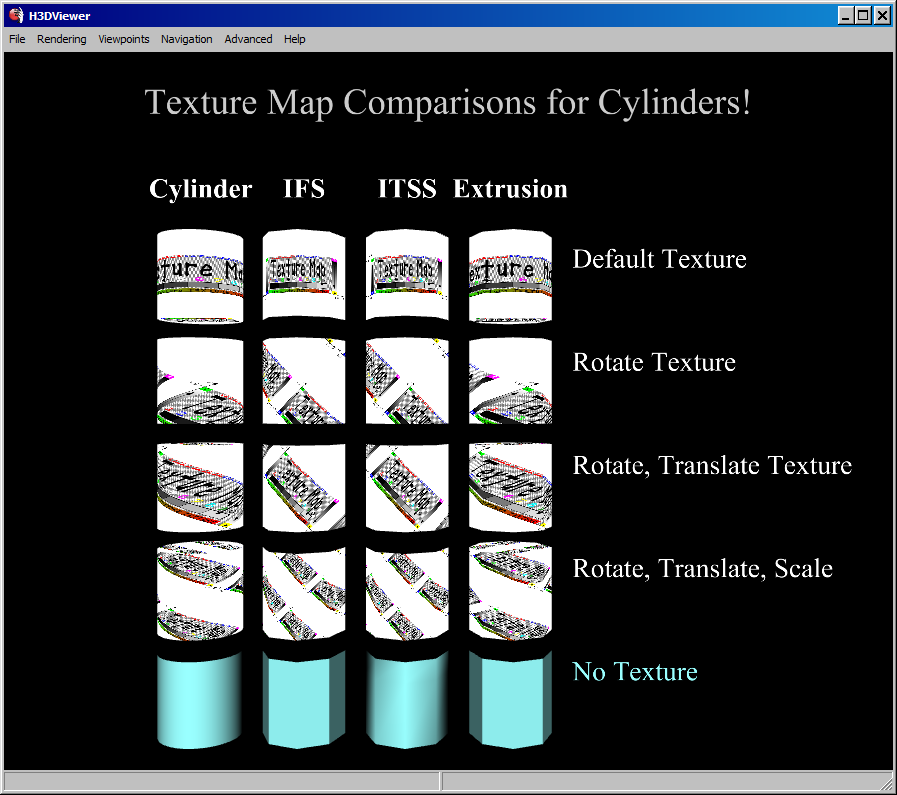The width and height of the screenshot is (897, 795).
Task: Select the IFS default texture cylinder
Action: (x=304, y=275)
